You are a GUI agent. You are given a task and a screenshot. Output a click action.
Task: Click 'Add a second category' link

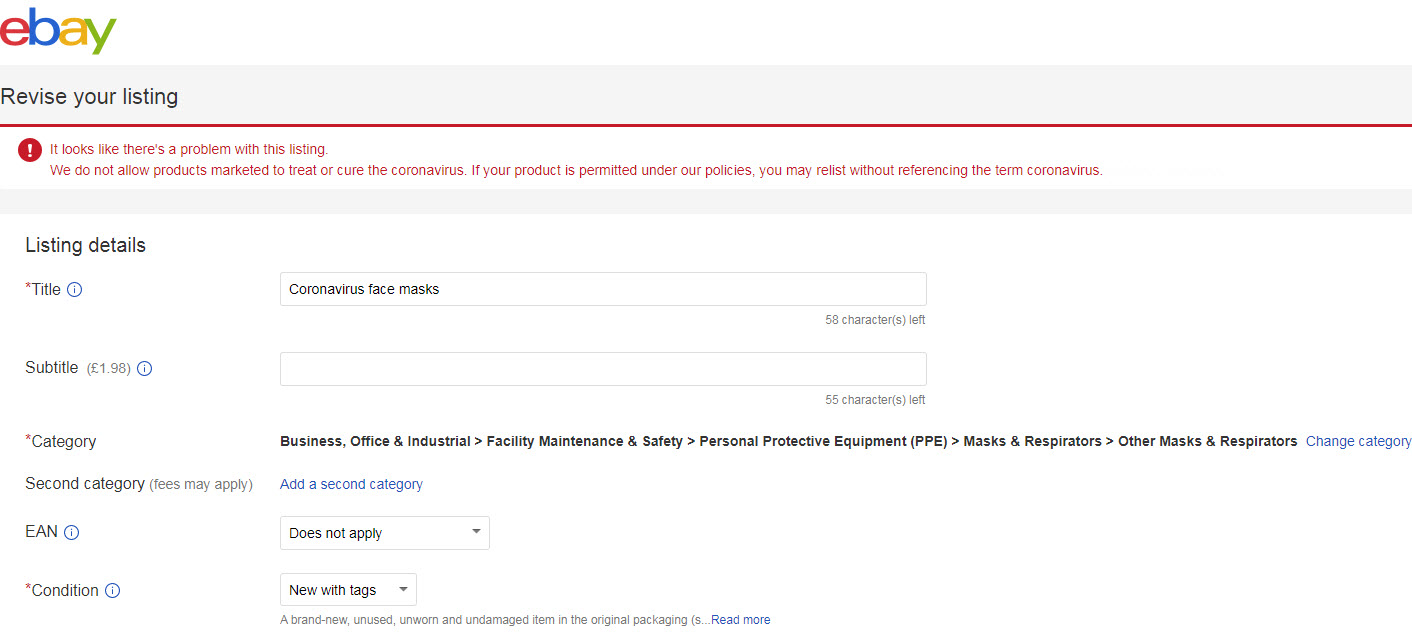(351, 484)
